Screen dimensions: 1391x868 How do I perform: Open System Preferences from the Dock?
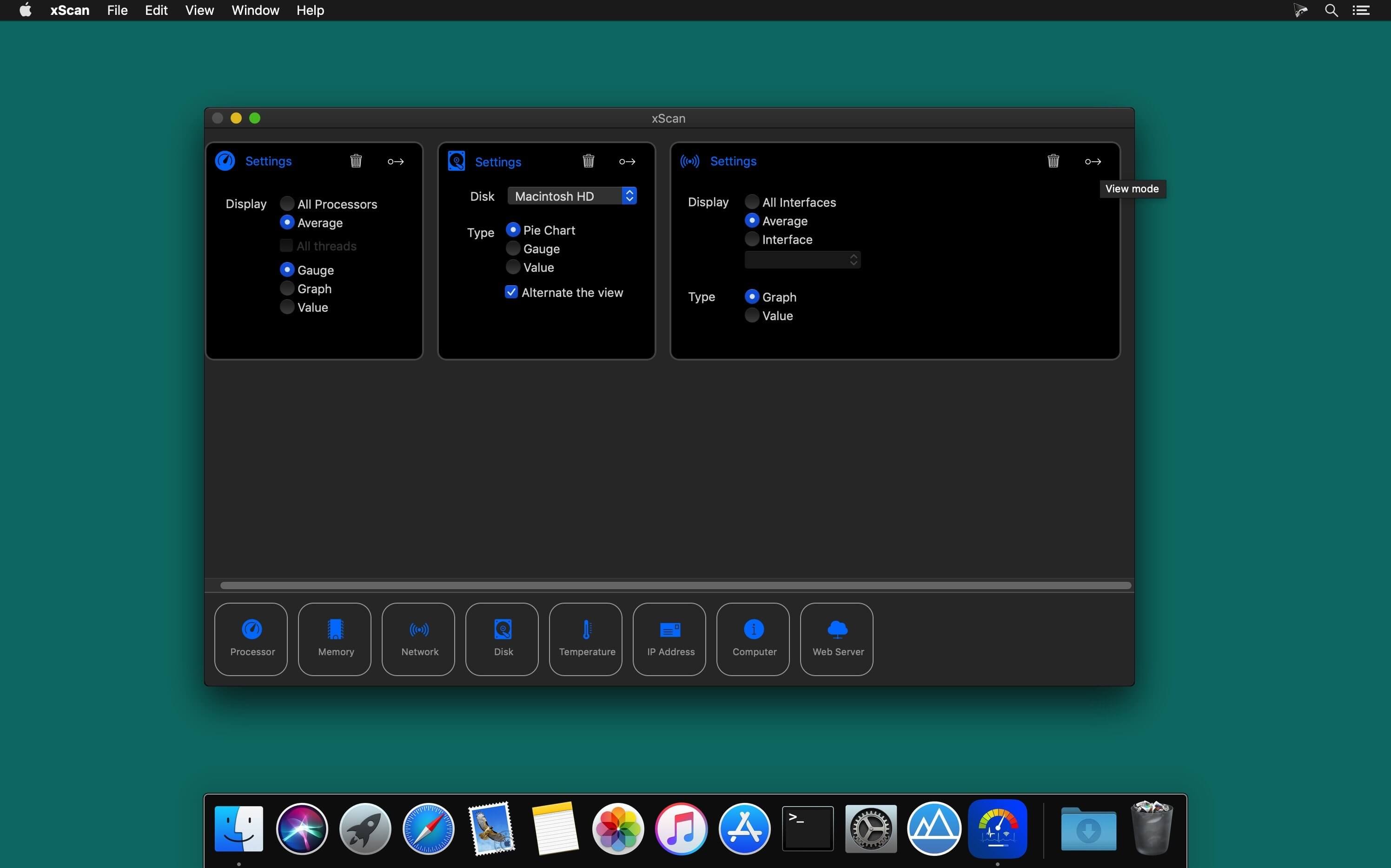tap(871, 829)
